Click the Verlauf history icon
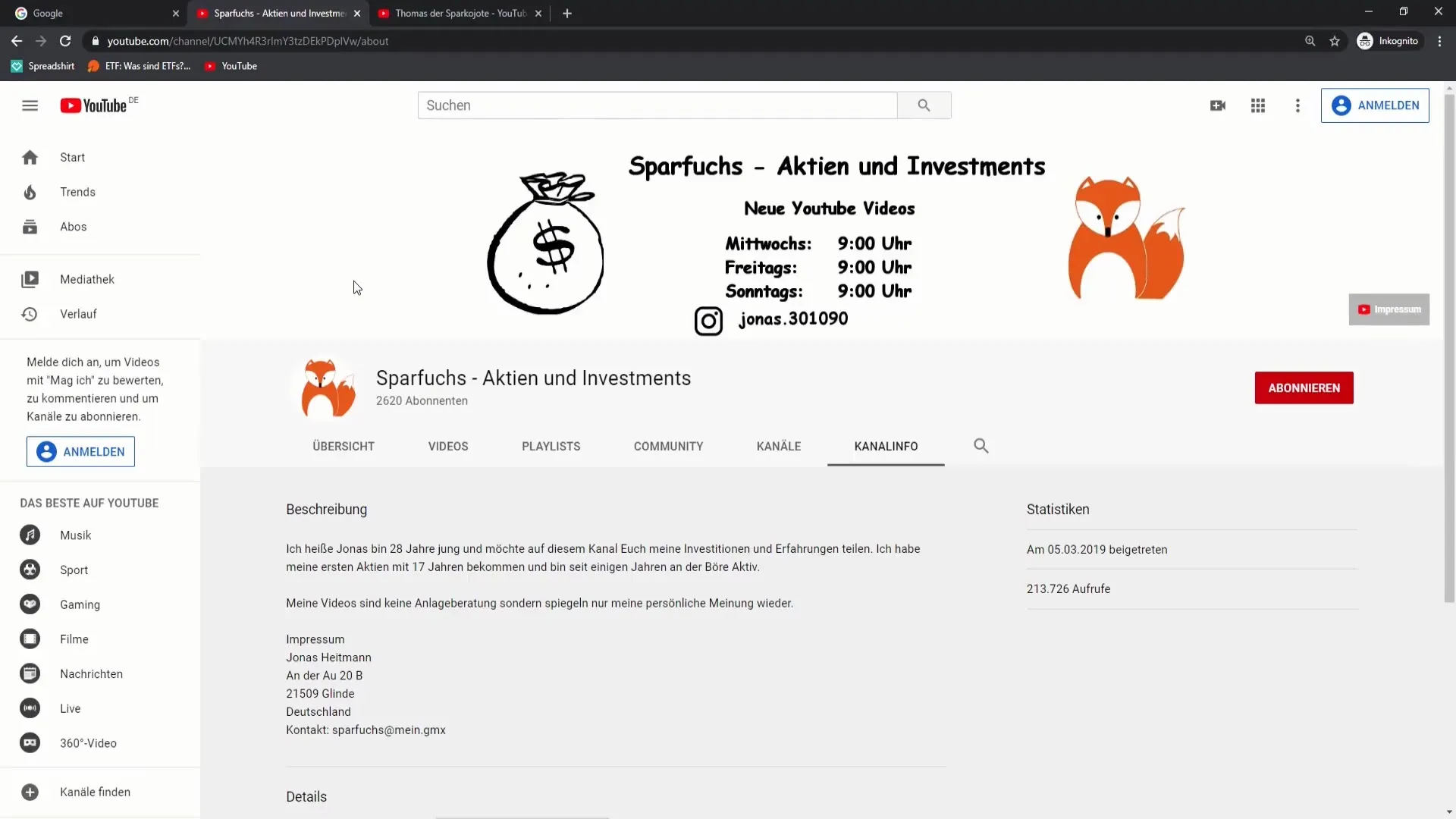1456x819 pixels. click(30, 314)
